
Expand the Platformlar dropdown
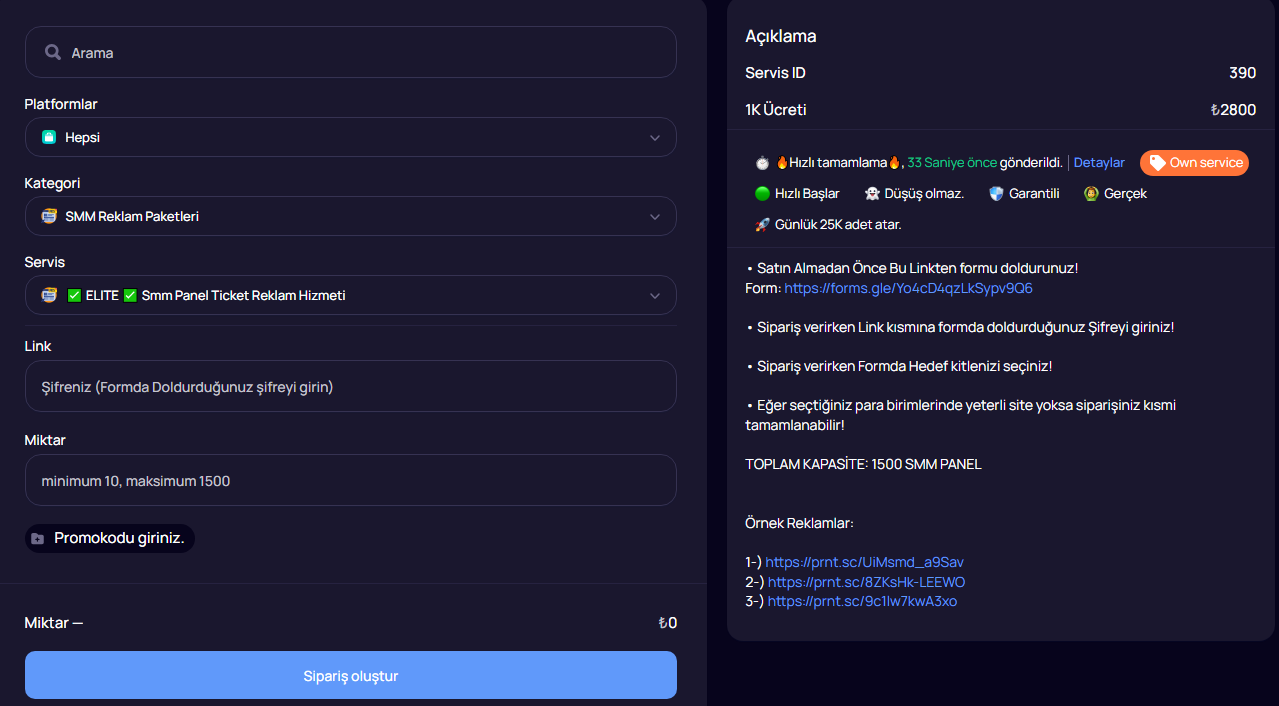coord(351,137)
